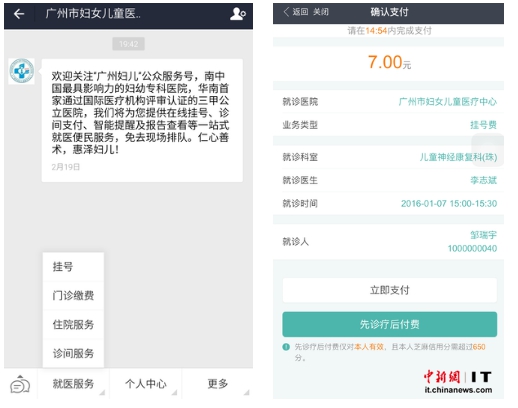Switch to keyboard input using the chat bubble icon
The width and height of the screenshot is (518, 408).
point(20,385)
